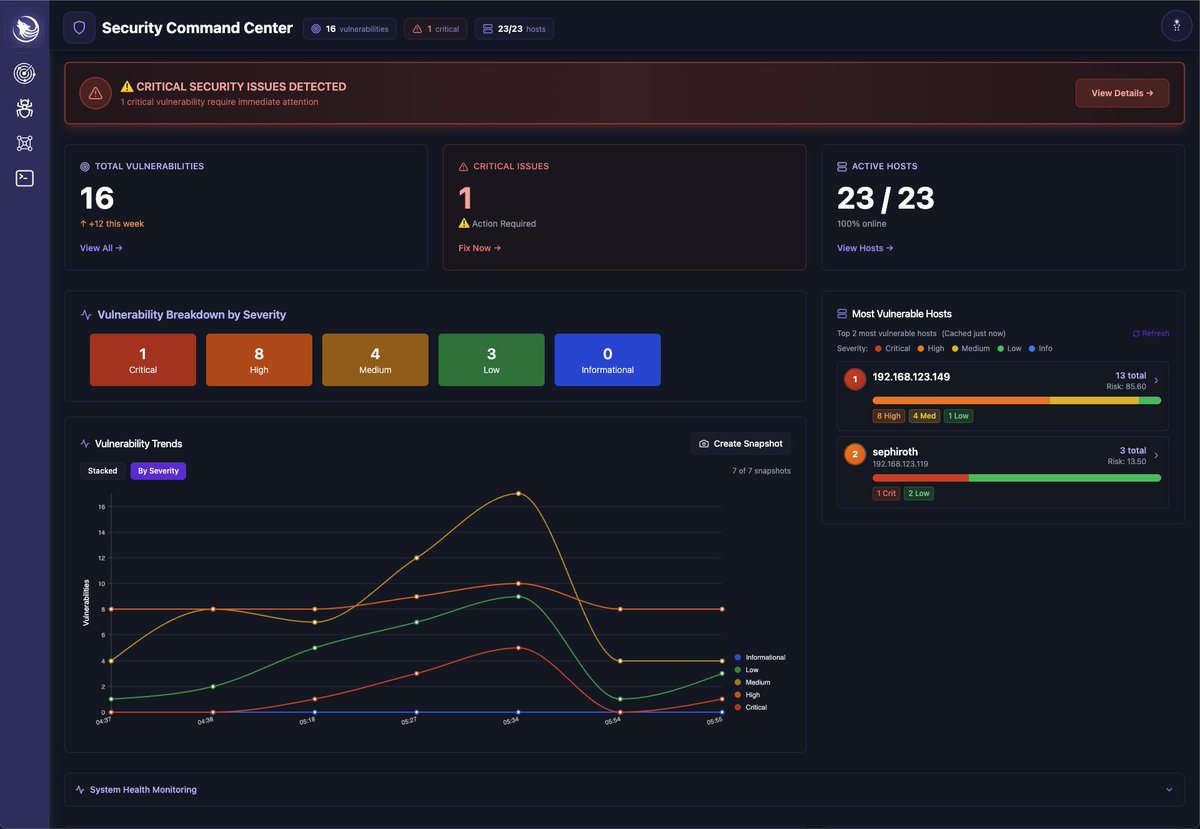
Task: Click the Create Snapshot button
Action: pos(740,443)
